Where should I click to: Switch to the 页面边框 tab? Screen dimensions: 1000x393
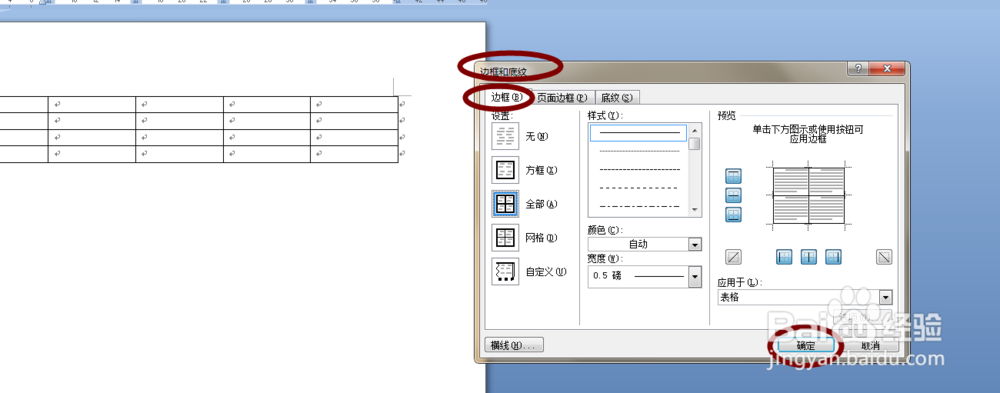pos(562,98)
